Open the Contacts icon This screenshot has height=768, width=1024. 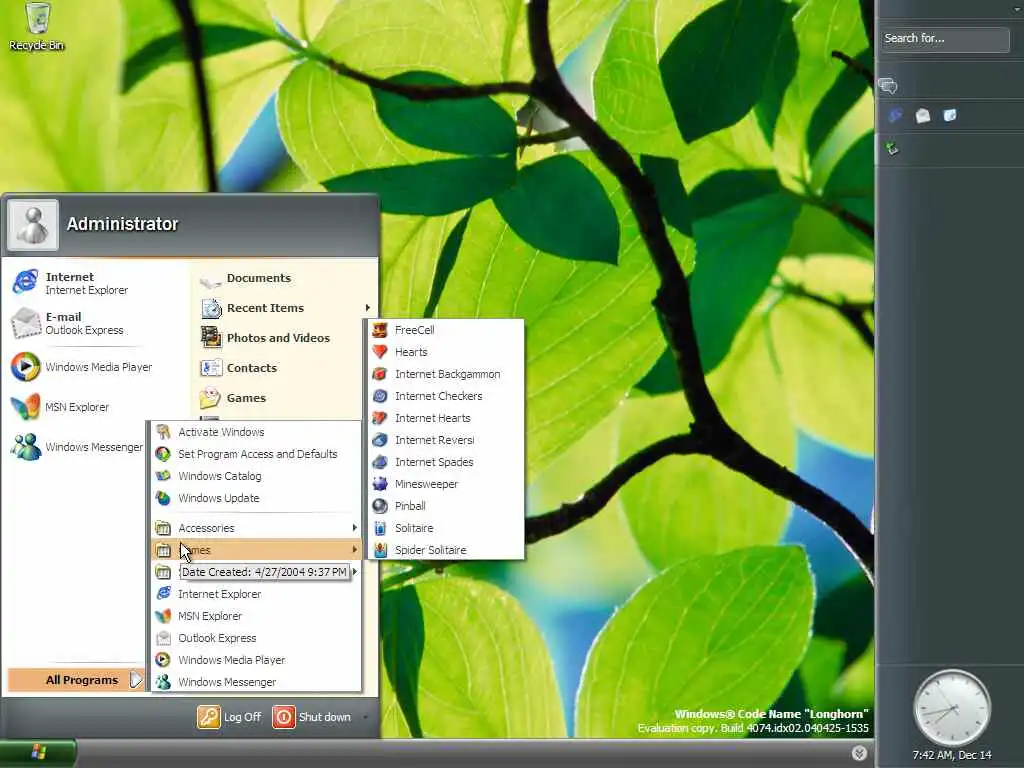pyautogui.click(x=211, y=368)
